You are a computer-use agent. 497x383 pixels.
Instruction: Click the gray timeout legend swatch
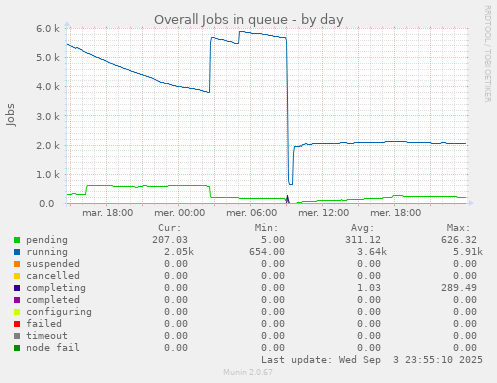pyautogui.click(x=17, y=336)
